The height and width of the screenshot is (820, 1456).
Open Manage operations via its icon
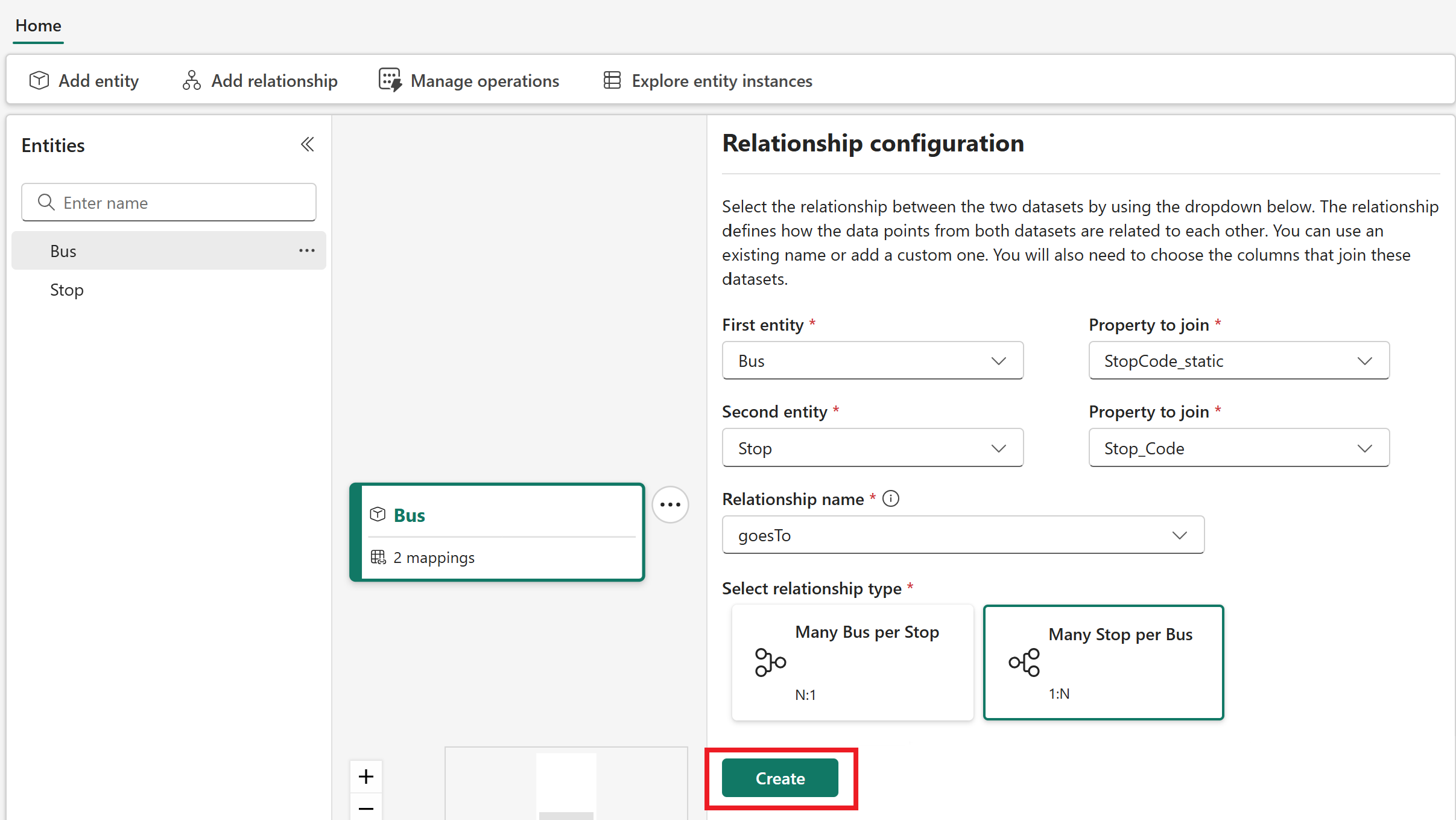(390, 80)
